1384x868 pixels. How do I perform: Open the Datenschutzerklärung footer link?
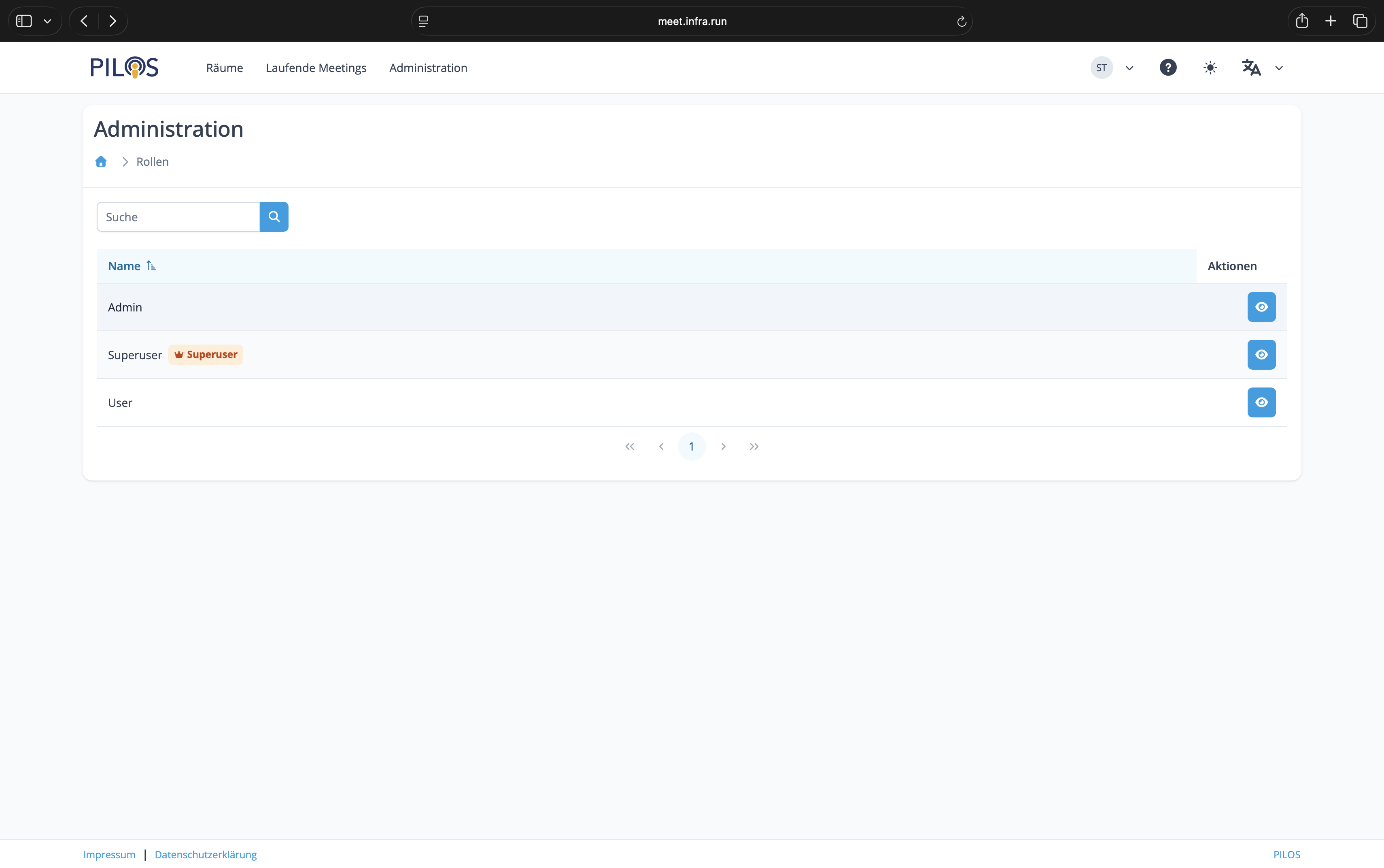[x=206, y=854]
